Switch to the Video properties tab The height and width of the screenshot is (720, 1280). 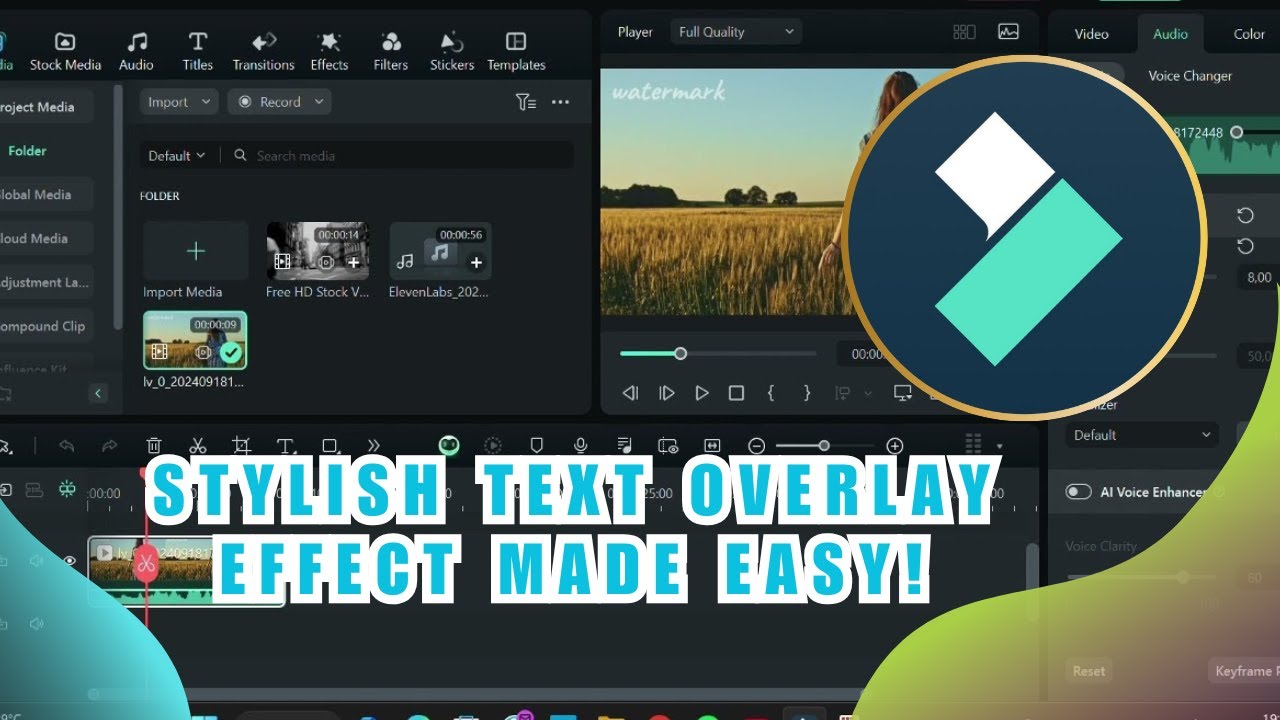(1091, 34)
